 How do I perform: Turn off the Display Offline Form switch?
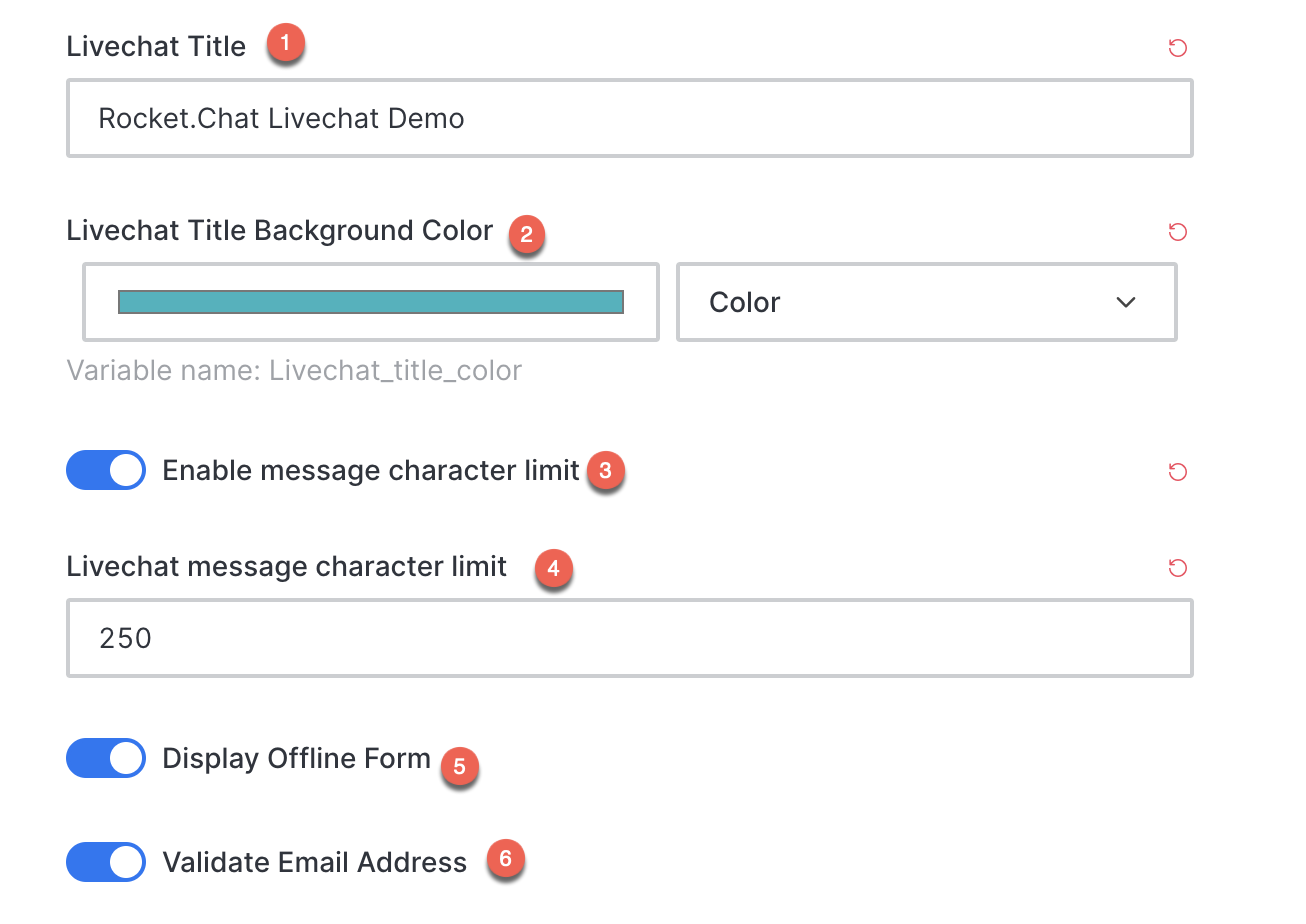coord(106,758)
